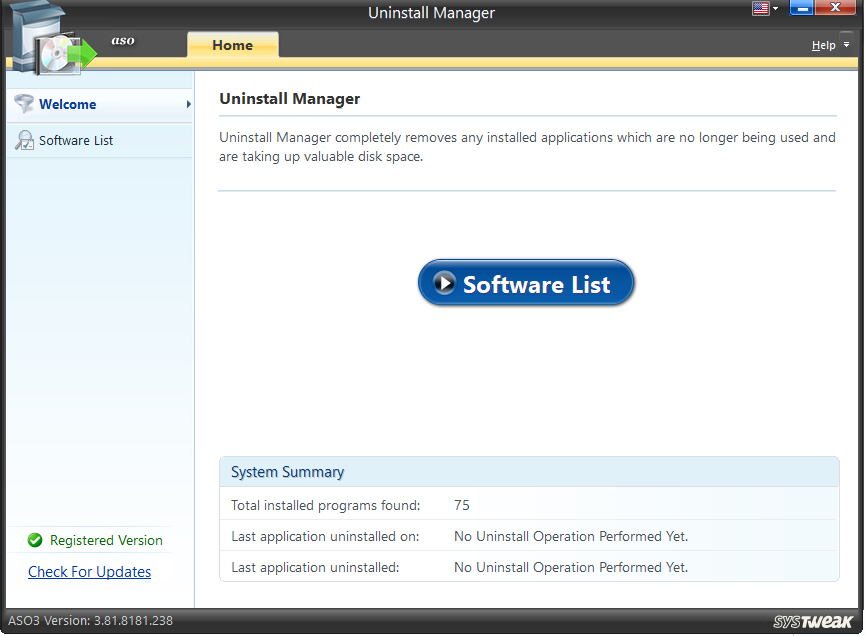The height and width of the screenshot is (636, 865).
Task: Follow the Check For Updates link
Action: tap(89, 571)
